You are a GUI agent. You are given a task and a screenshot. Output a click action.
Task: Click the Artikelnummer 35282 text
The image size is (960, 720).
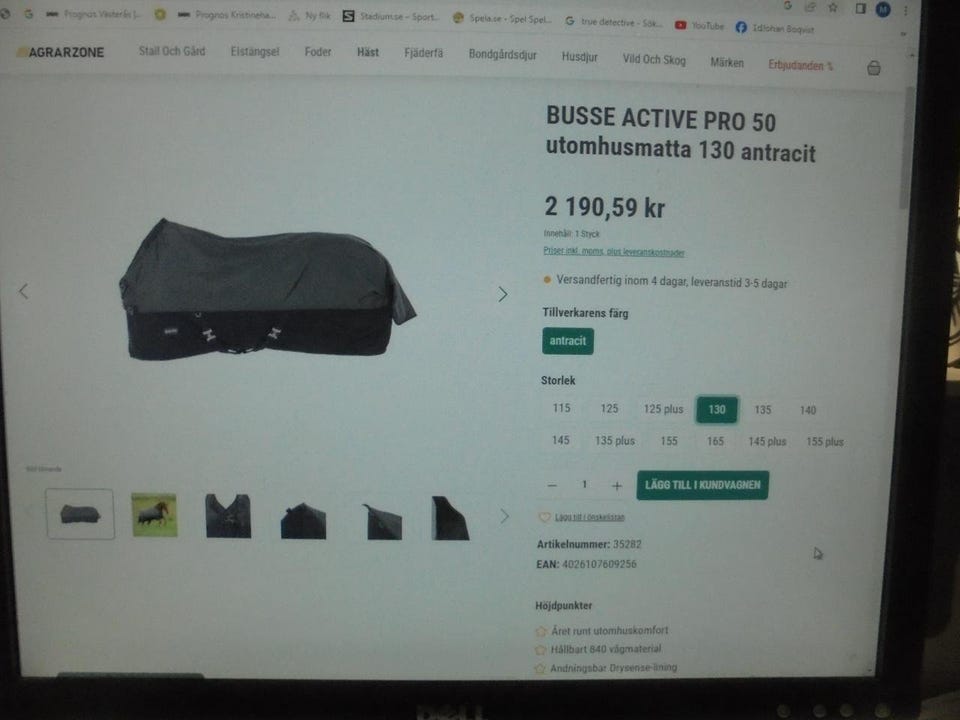click(x=589, y=544)
